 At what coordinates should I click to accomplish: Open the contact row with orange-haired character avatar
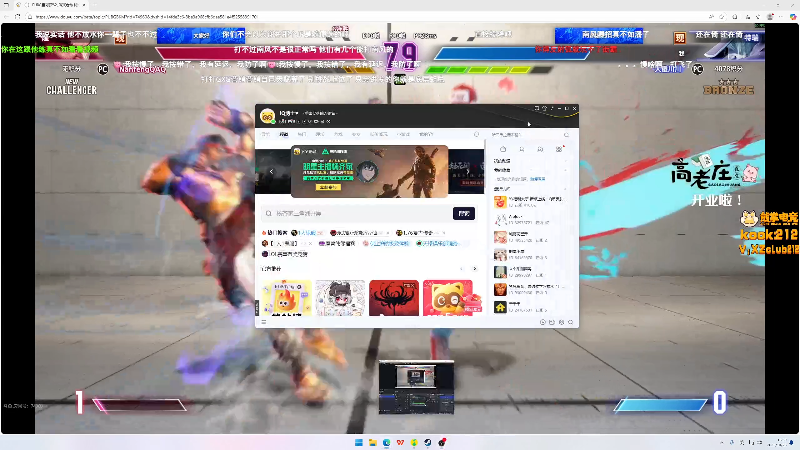click(530, 289)
